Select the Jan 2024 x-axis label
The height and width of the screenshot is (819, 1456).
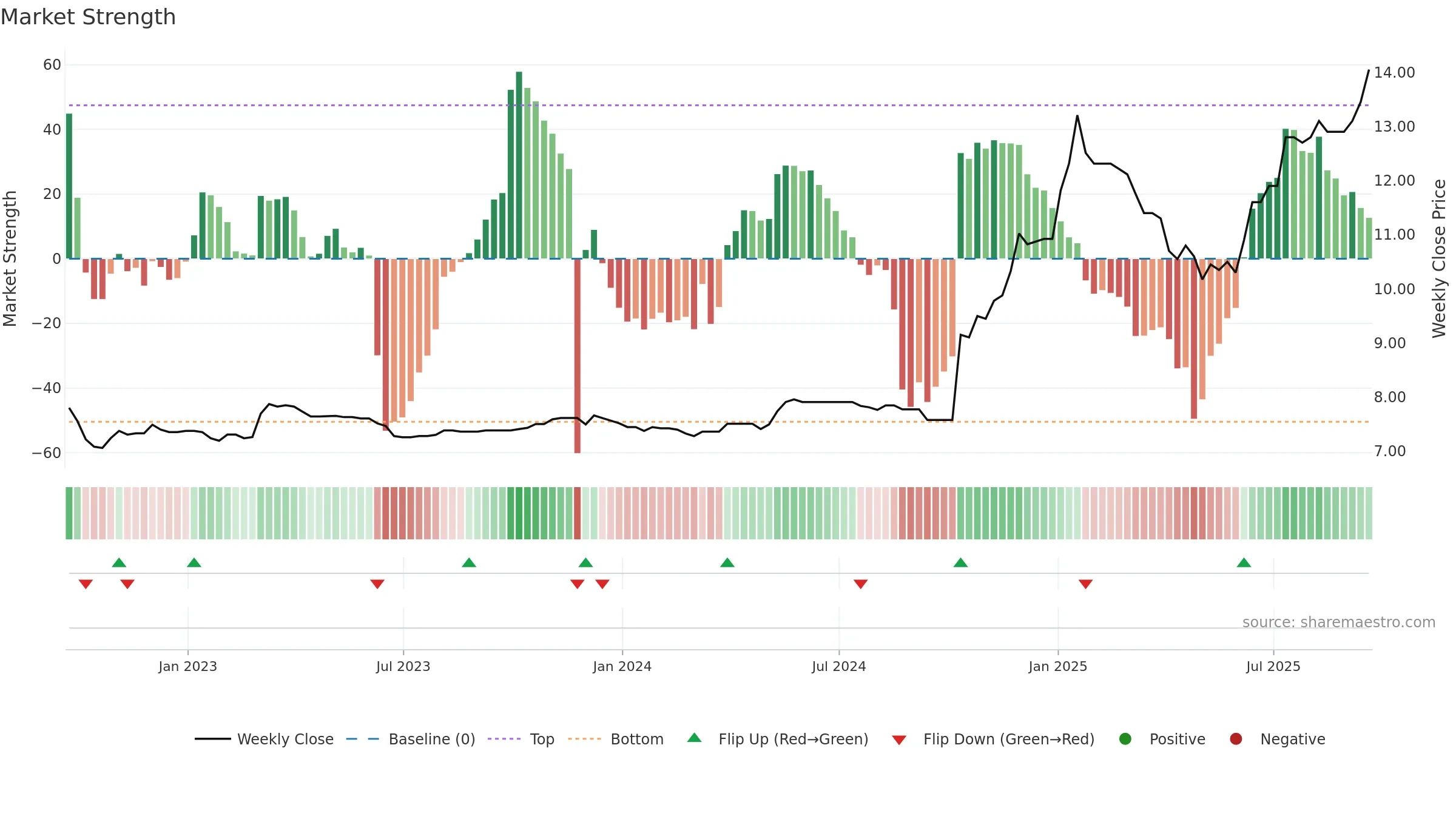click(622, 666)
